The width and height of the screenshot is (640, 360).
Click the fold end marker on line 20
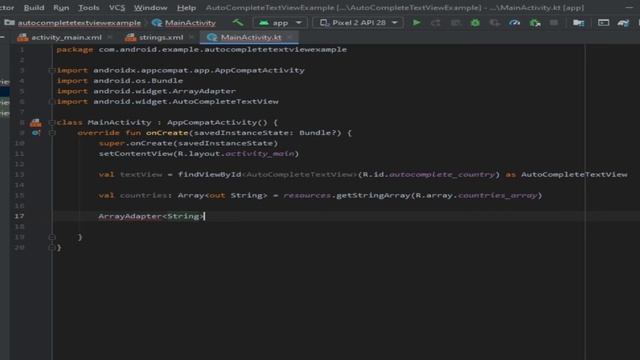[52, 247]
